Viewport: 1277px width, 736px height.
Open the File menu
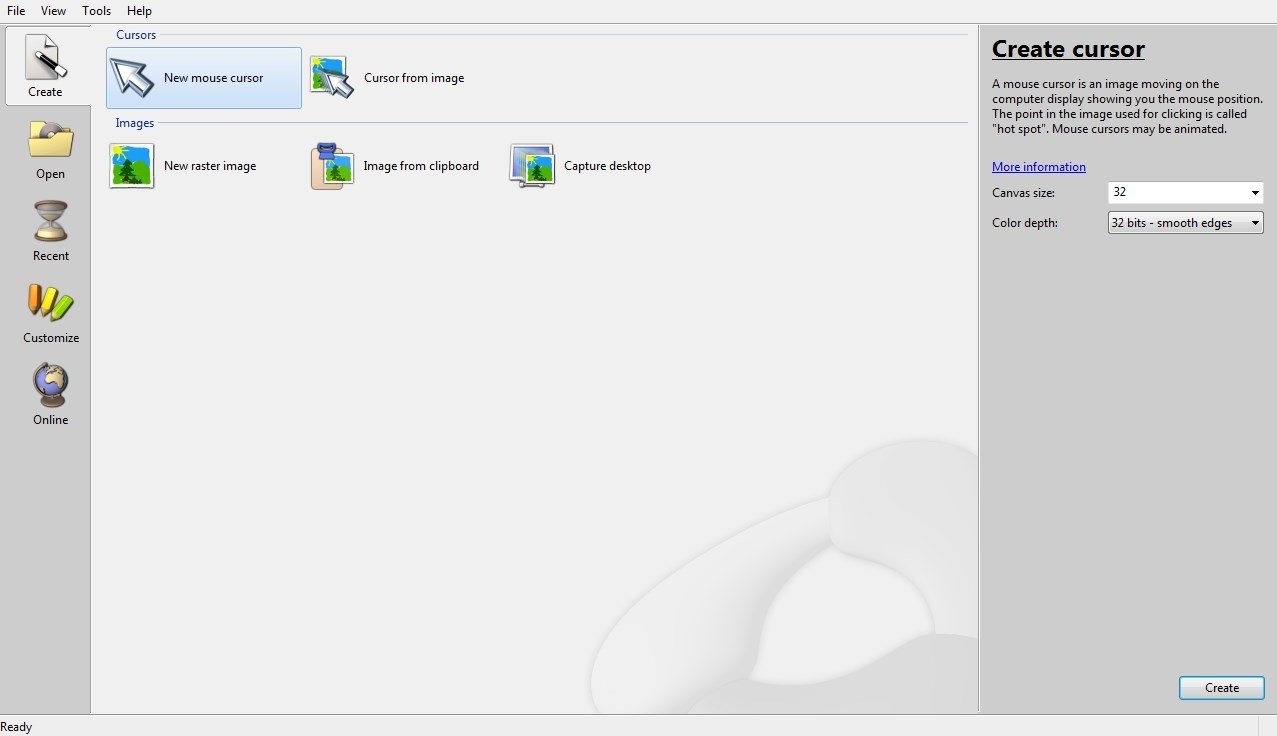(16, 11)
